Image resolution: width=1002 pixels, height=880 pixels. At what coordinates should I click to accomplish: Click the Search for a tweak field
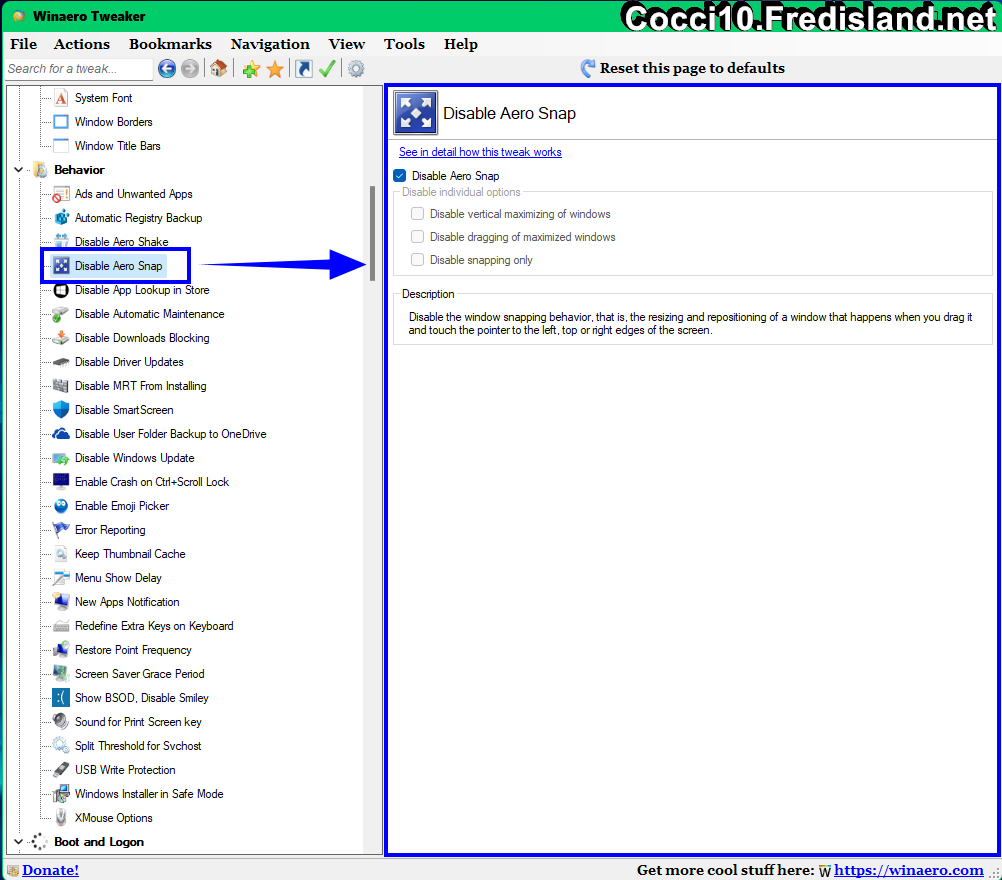[x=79, y=69]
